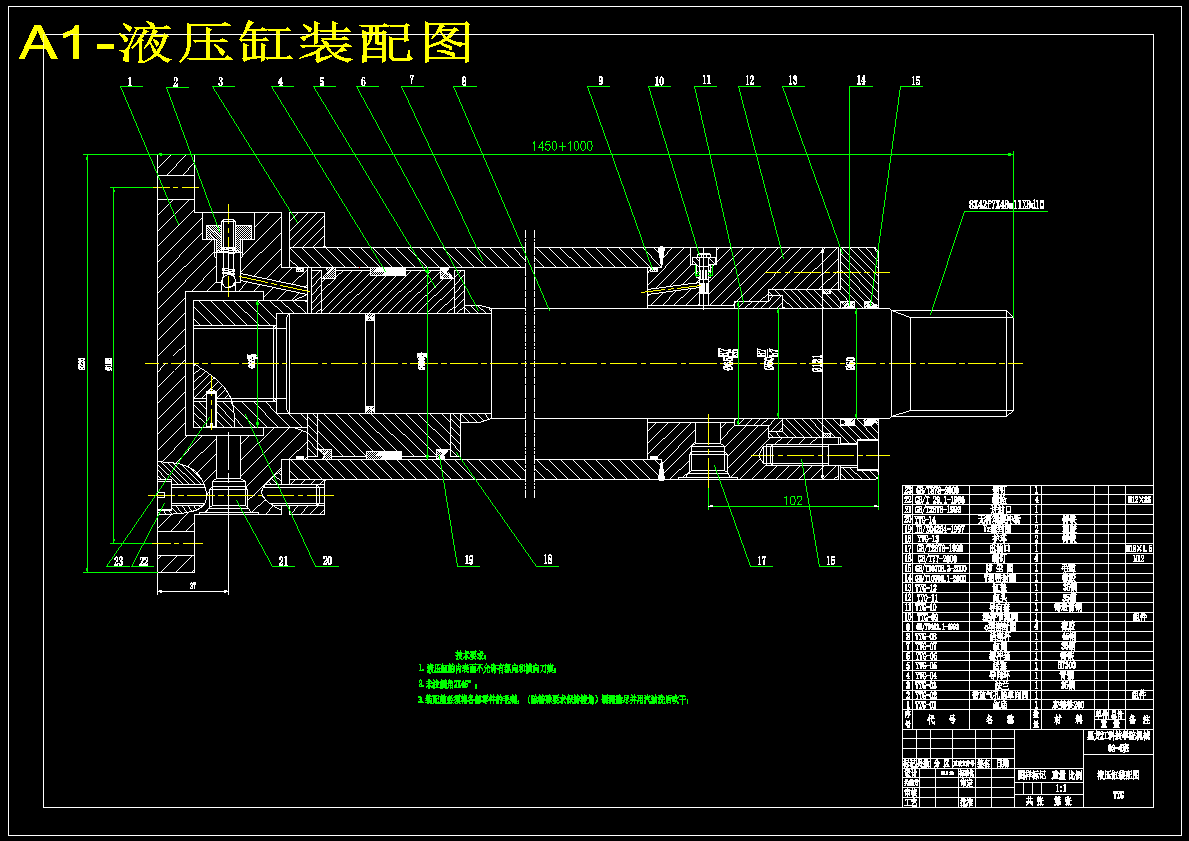Click part balloon number 20
1189x841 pixels.
(328, 561)
